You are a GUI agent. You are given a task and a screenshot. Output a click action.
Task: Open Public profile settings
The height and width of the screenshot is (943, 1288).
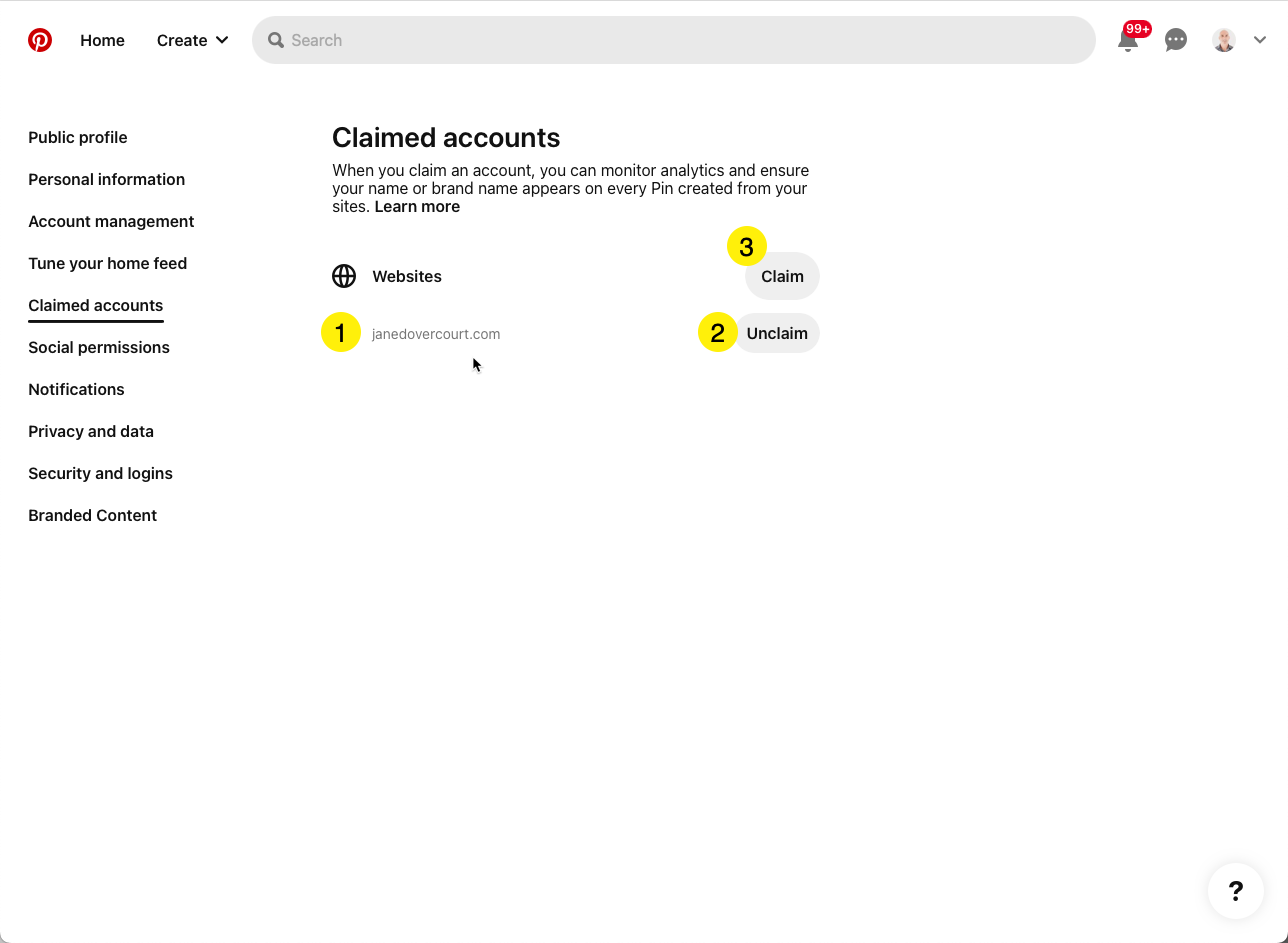[78, 137]
